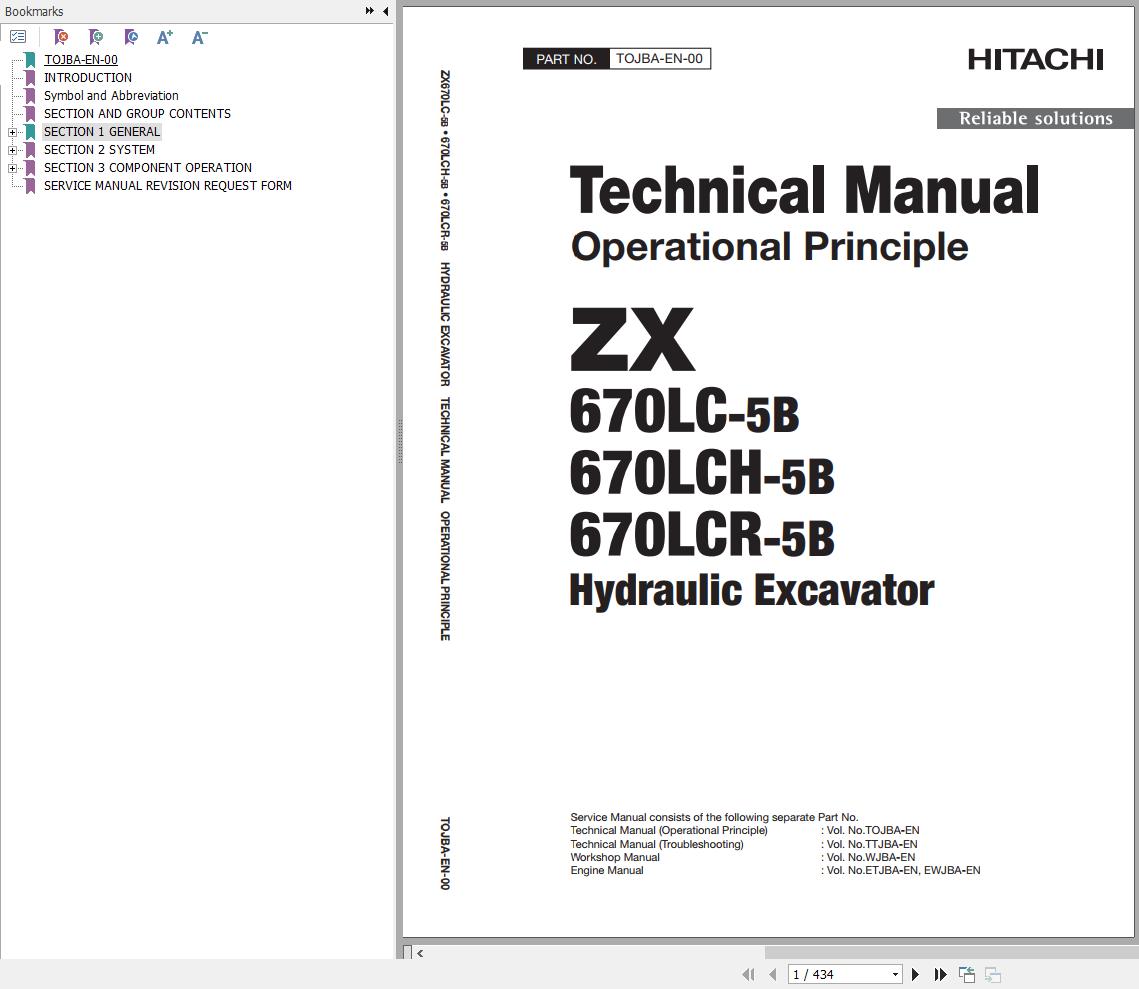The image size is (1139, 989).
Task: Increase bookmark text size with A+
Action: [x=165, y=36]
